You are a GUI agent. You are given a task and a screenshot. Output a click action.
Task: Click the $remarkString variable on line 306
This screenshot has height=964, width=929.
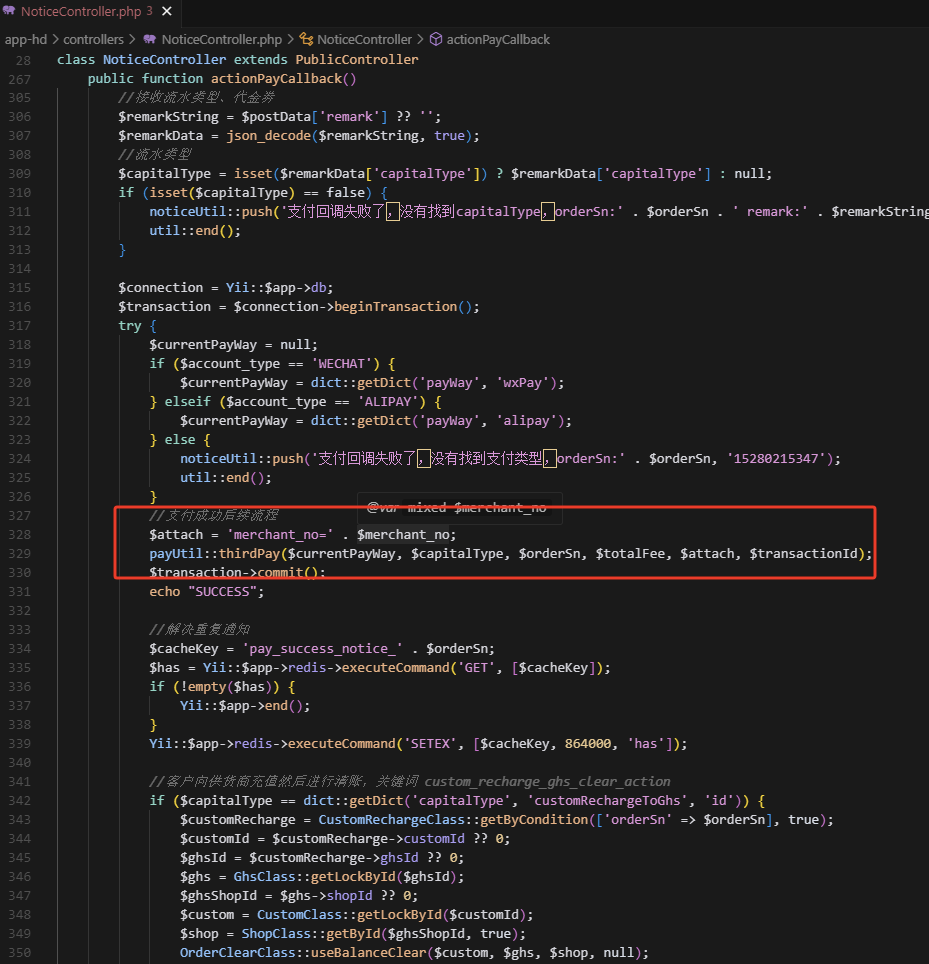pos(168,117)
